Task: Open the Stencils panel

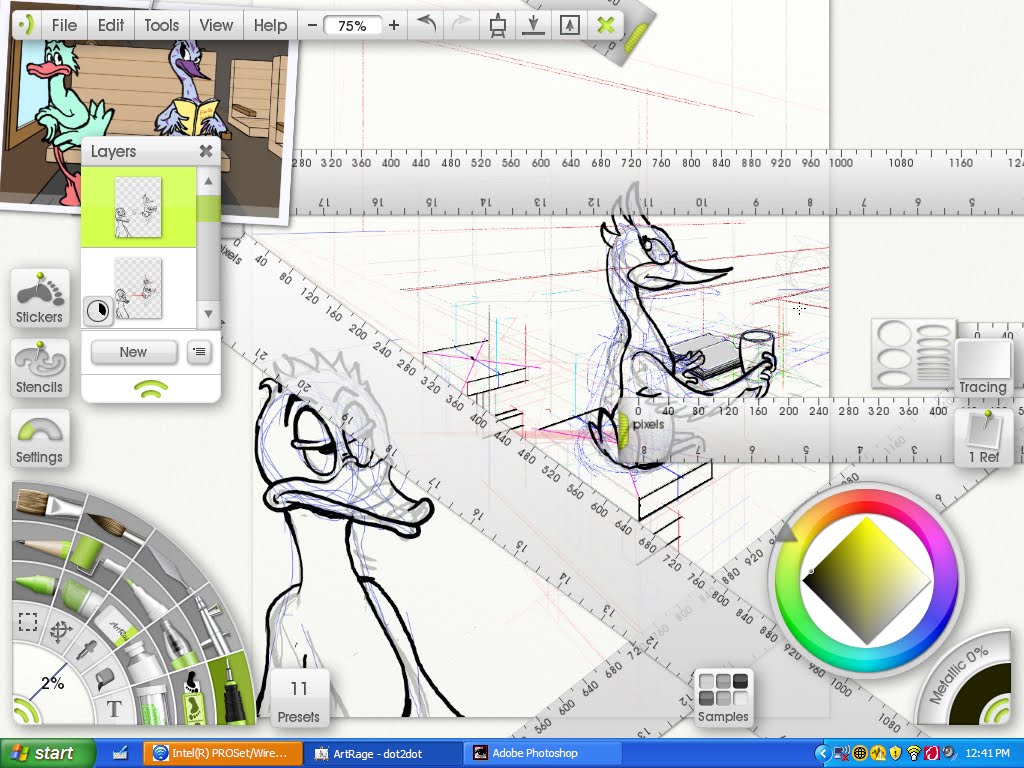Action: pyautogui.click(x=38, y=367)
